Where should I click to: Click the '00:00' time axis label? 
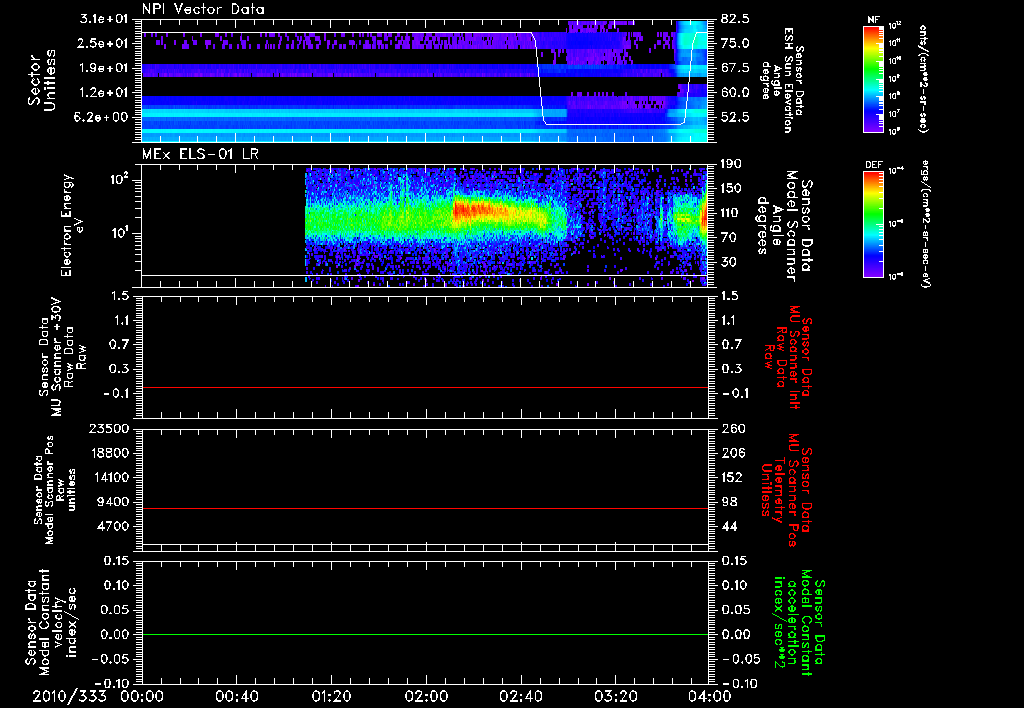coord(142,696)
